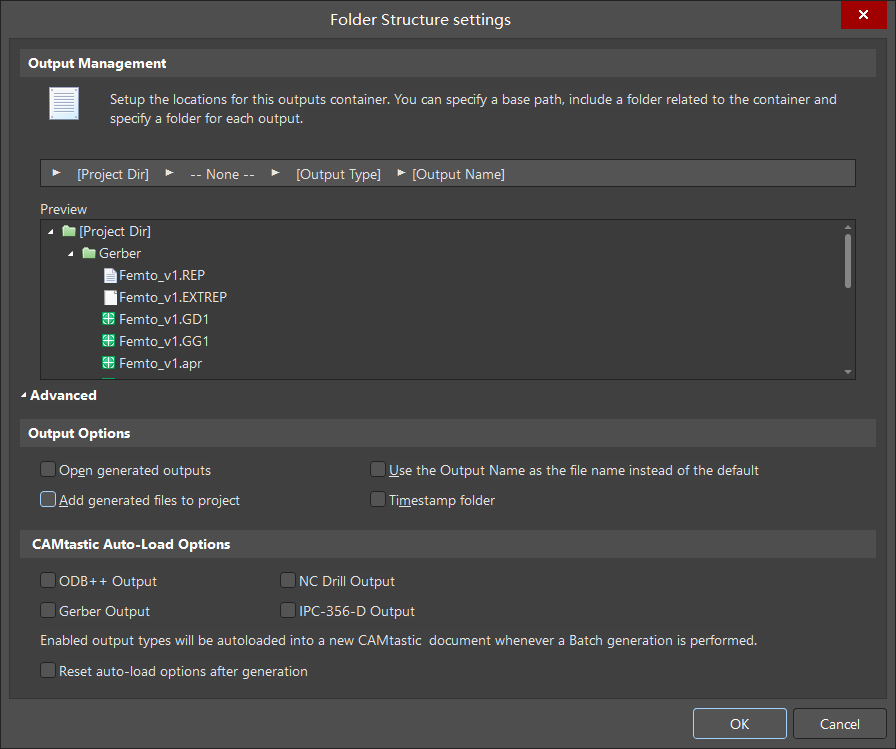896x749 pixels.
Task: Toggle Reset auto-load options after generation
Action: 48,670
